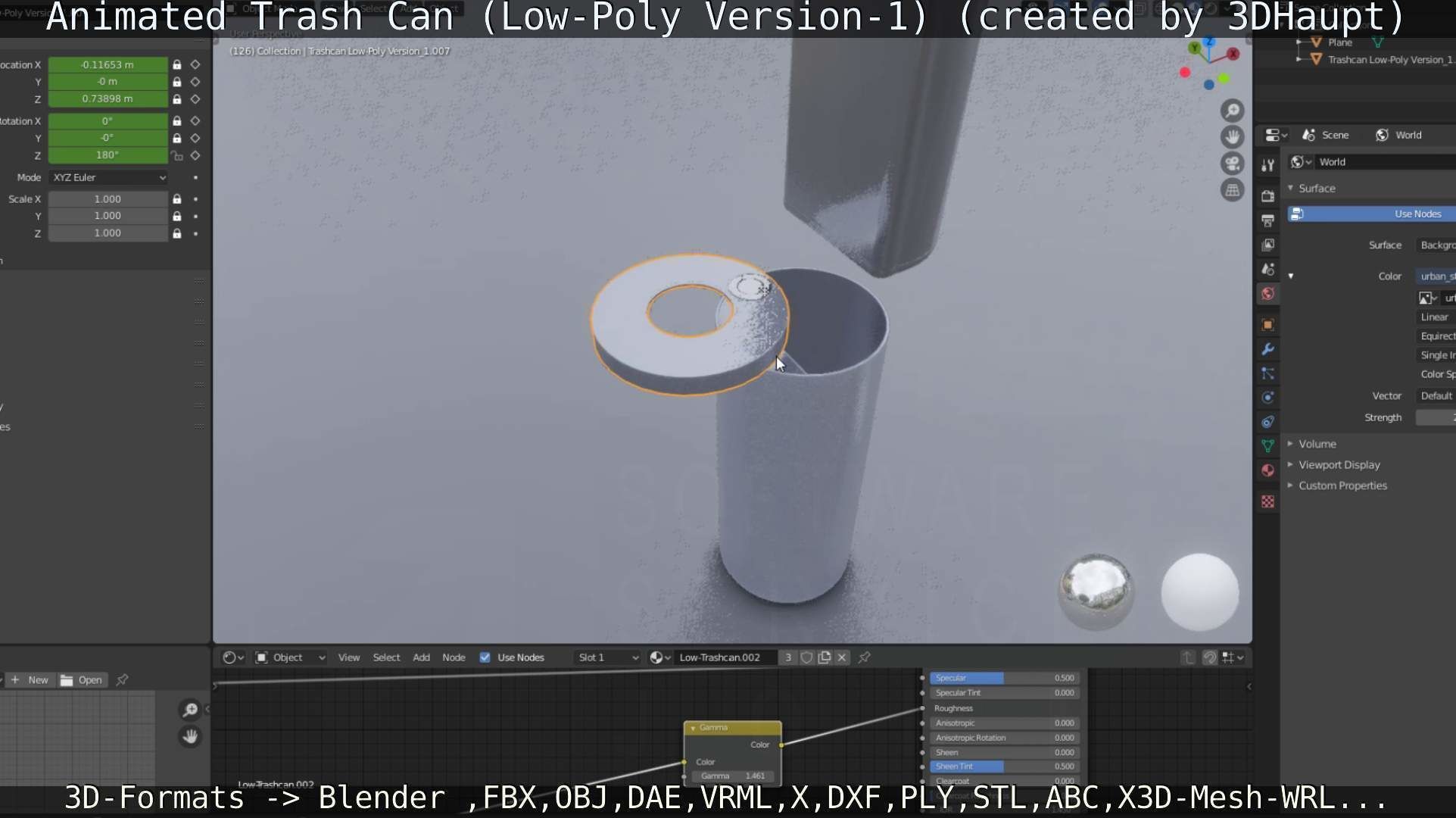Open the World properties tab icon
The image size is (1456, 818).
[x=1268, y=294]
